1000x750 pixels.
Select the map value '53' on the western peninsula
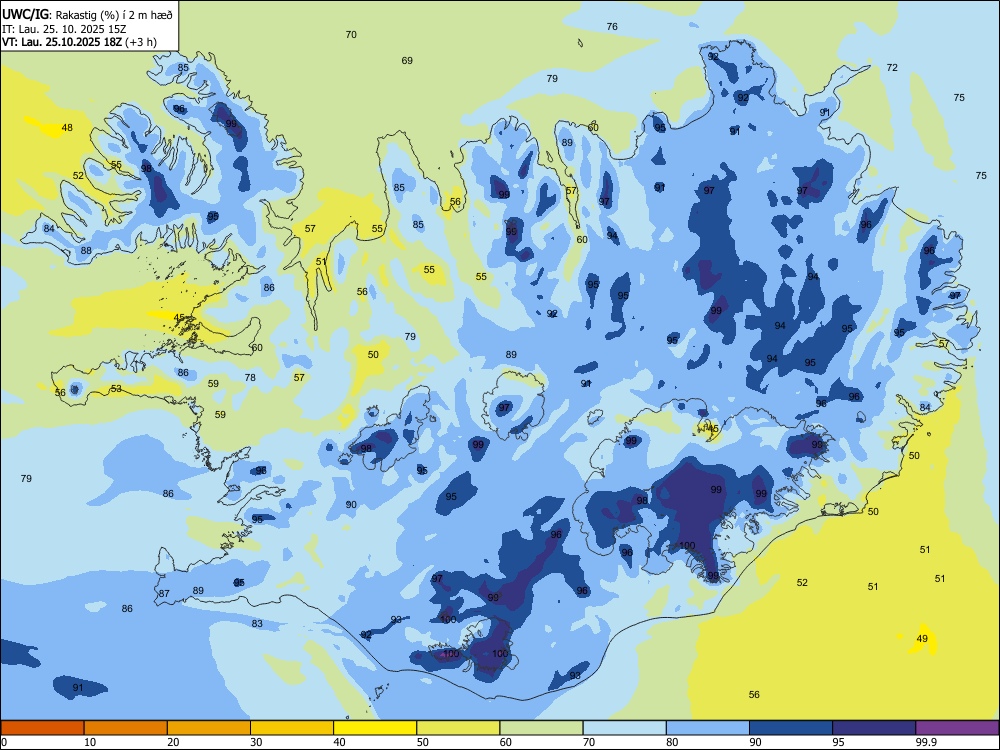tap(116, 388)
